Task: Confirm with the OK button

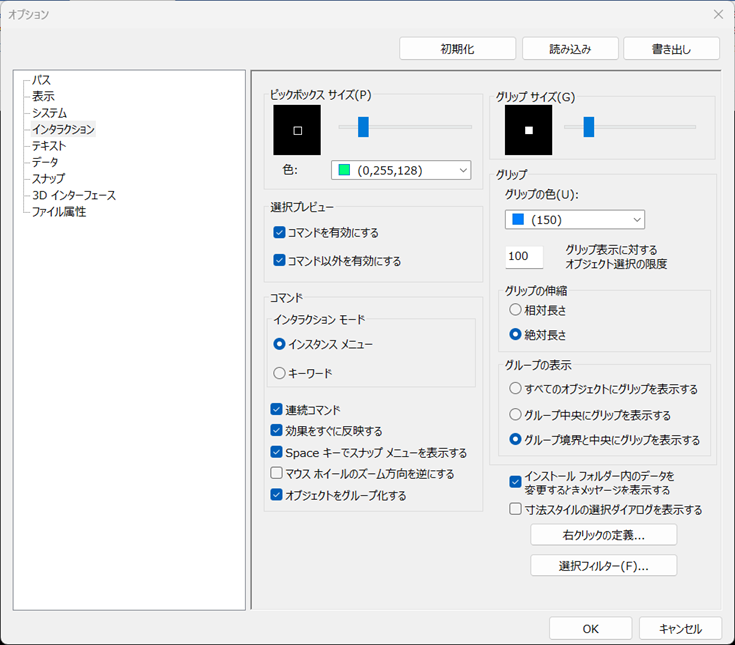Action: coord(591,629)
